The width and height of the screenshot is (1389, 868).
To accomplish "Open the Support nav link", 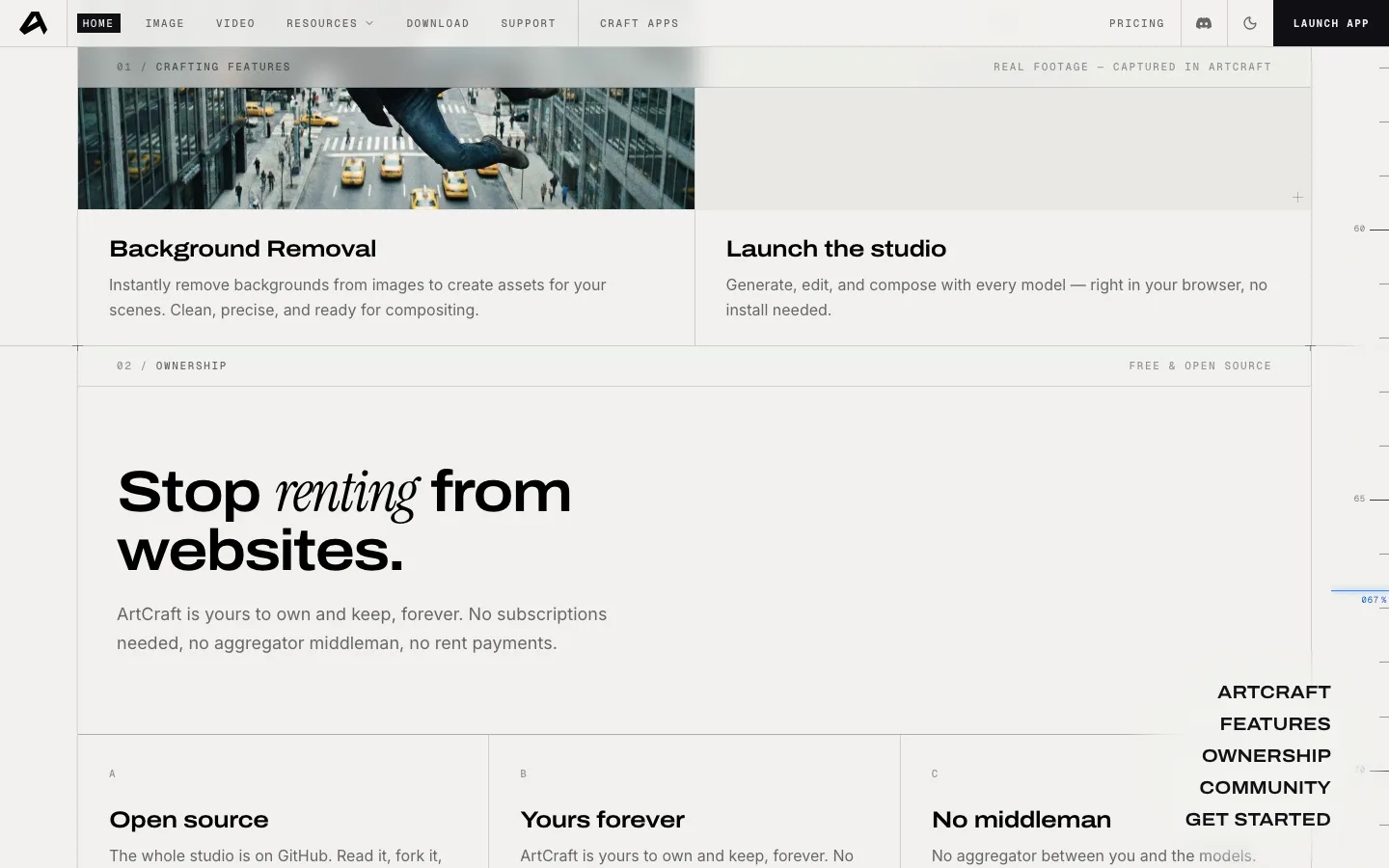I will click(529, 23).
